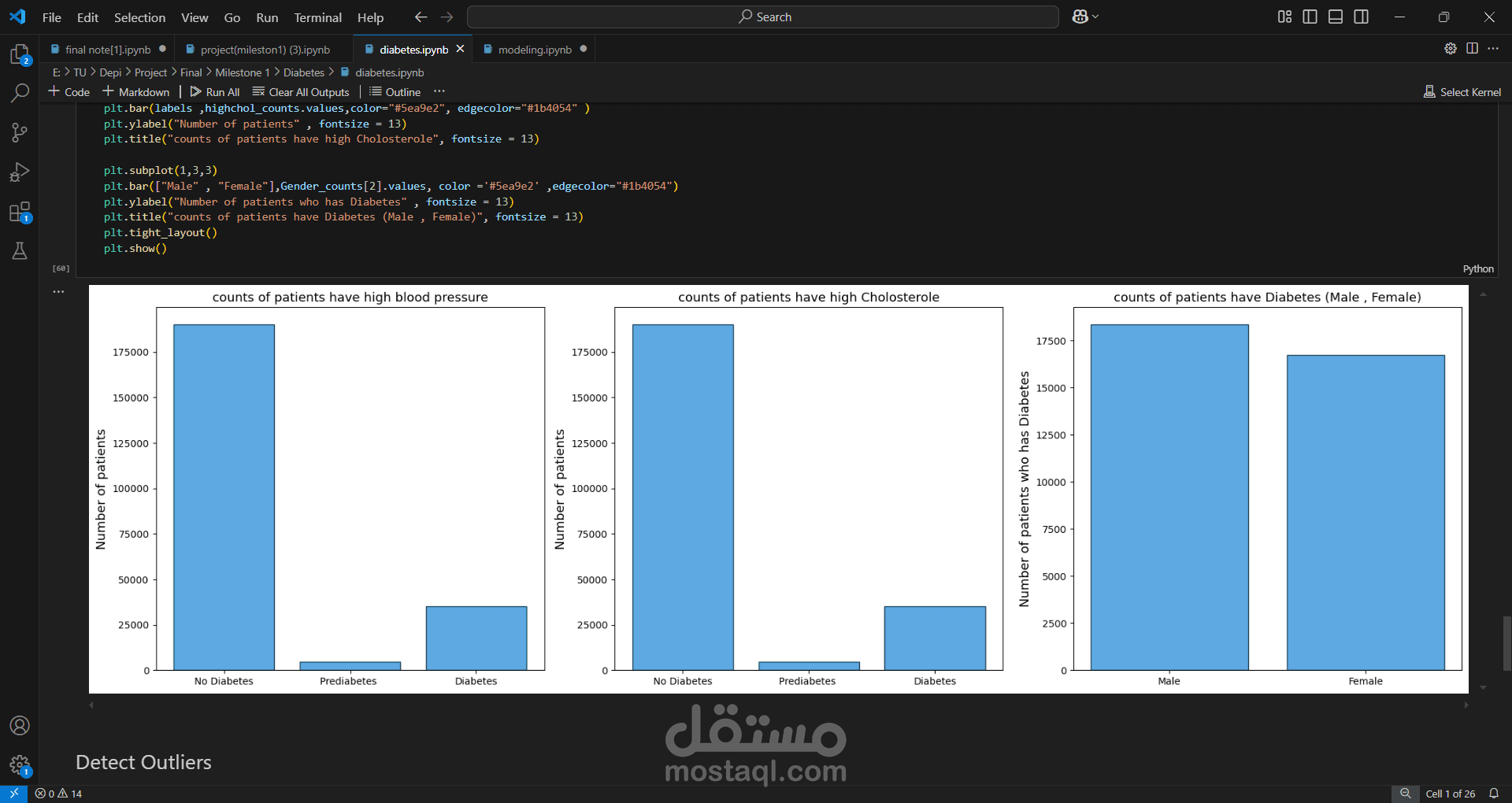Screen dimensions: 1512x803
Task: Toggle the Secondary Side Bar
Action: tap(1361, 17)
